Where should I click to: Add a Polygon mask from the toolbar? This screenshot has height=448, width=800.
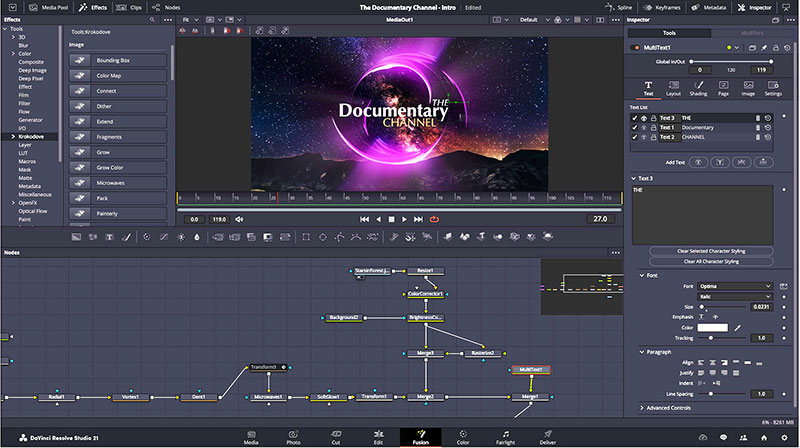pyautogui.click(x=339, y=237)
